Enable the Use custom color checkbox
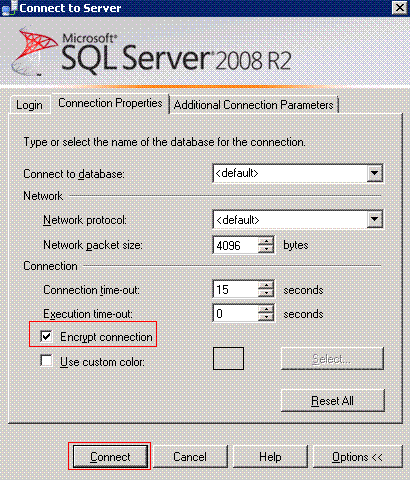This screenshot has width=410, height=480. [46, 360]
